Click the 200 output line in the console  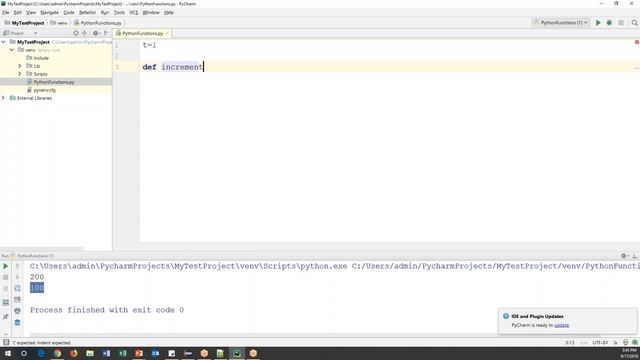coord(37,277)
